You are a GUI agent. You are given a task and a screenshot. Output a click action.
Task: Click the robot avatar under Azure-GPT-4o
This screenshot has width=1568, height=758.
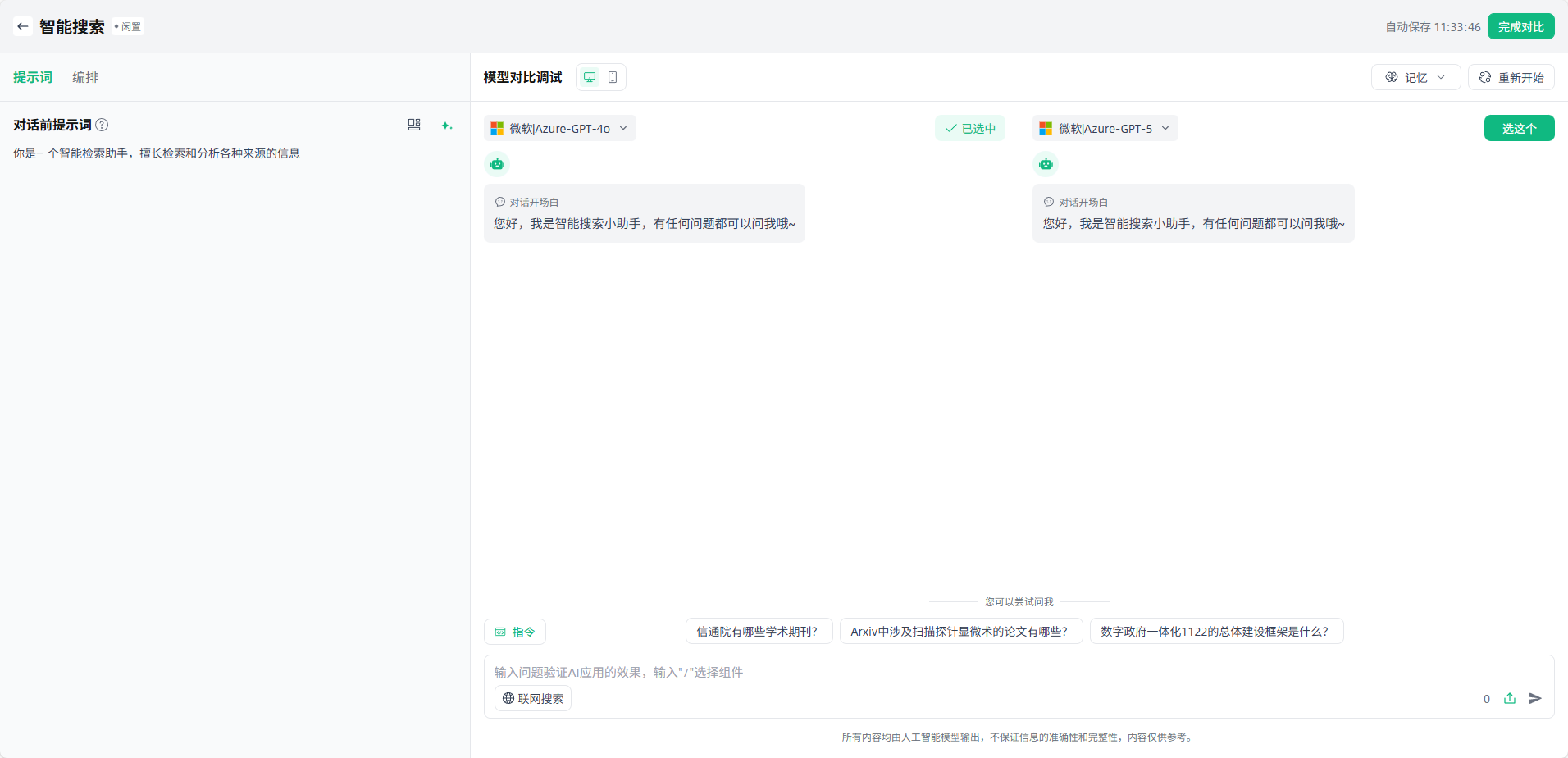(x=497, y=164)
